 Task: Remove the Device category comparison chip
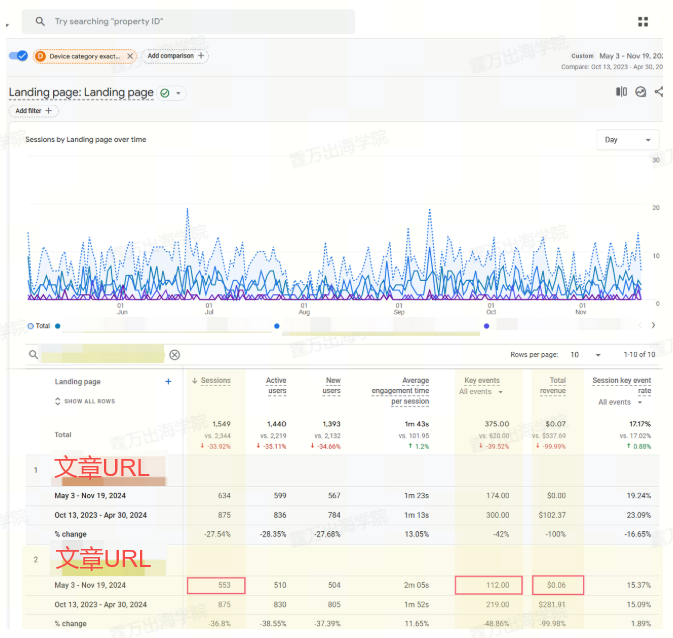point(130,56)
